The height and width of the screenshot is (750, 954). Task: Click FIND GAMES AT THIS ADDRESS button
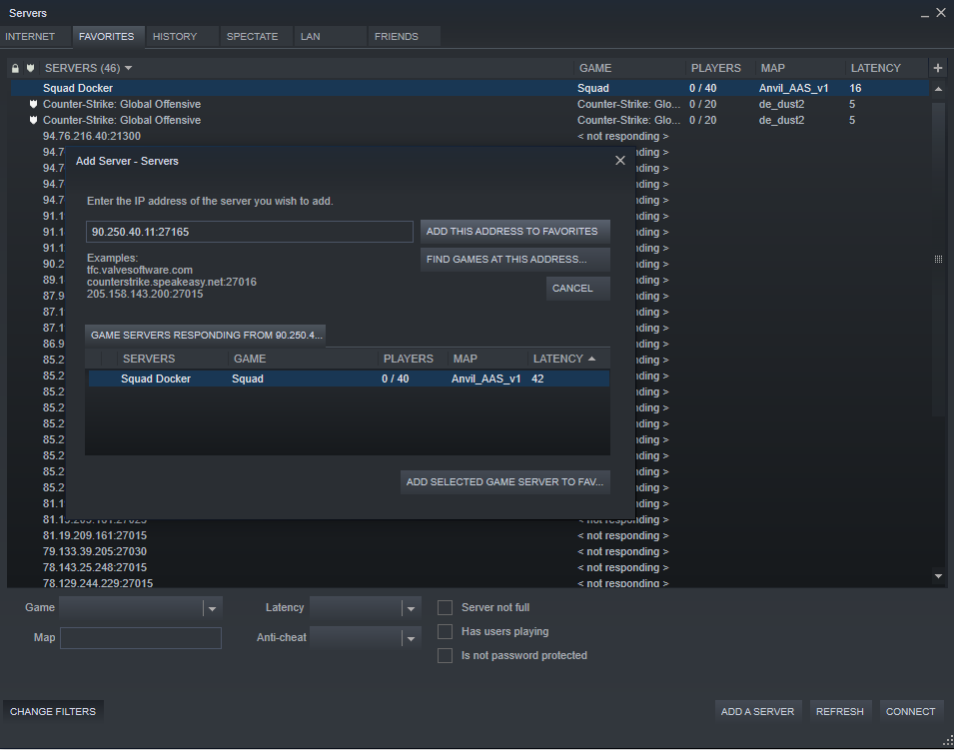coord(515,259)
